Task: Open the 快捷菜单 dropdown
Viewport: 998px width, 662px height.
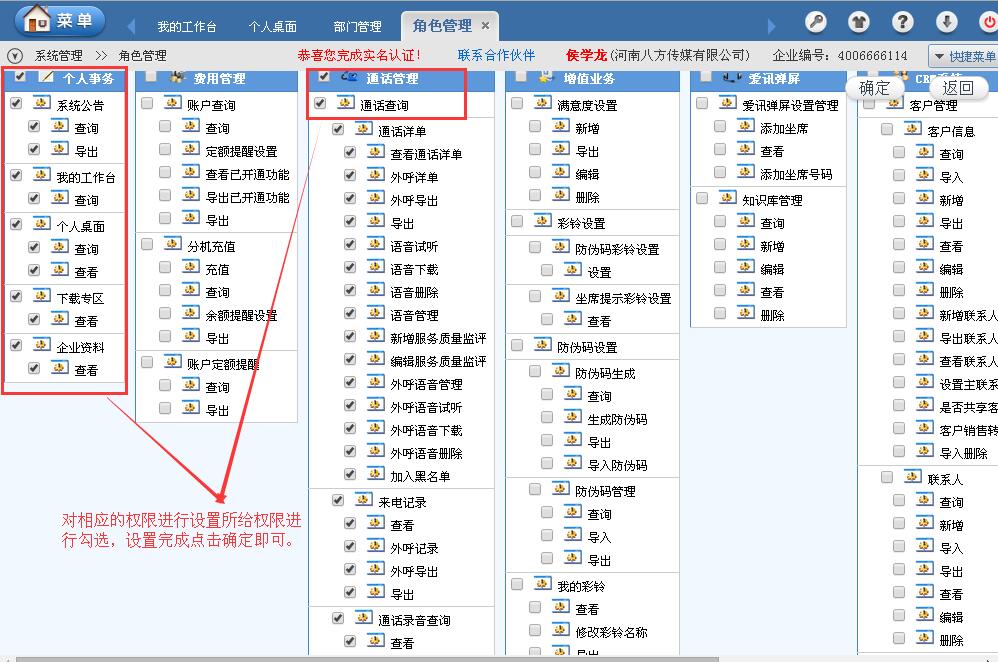Action: coord(964,57)
